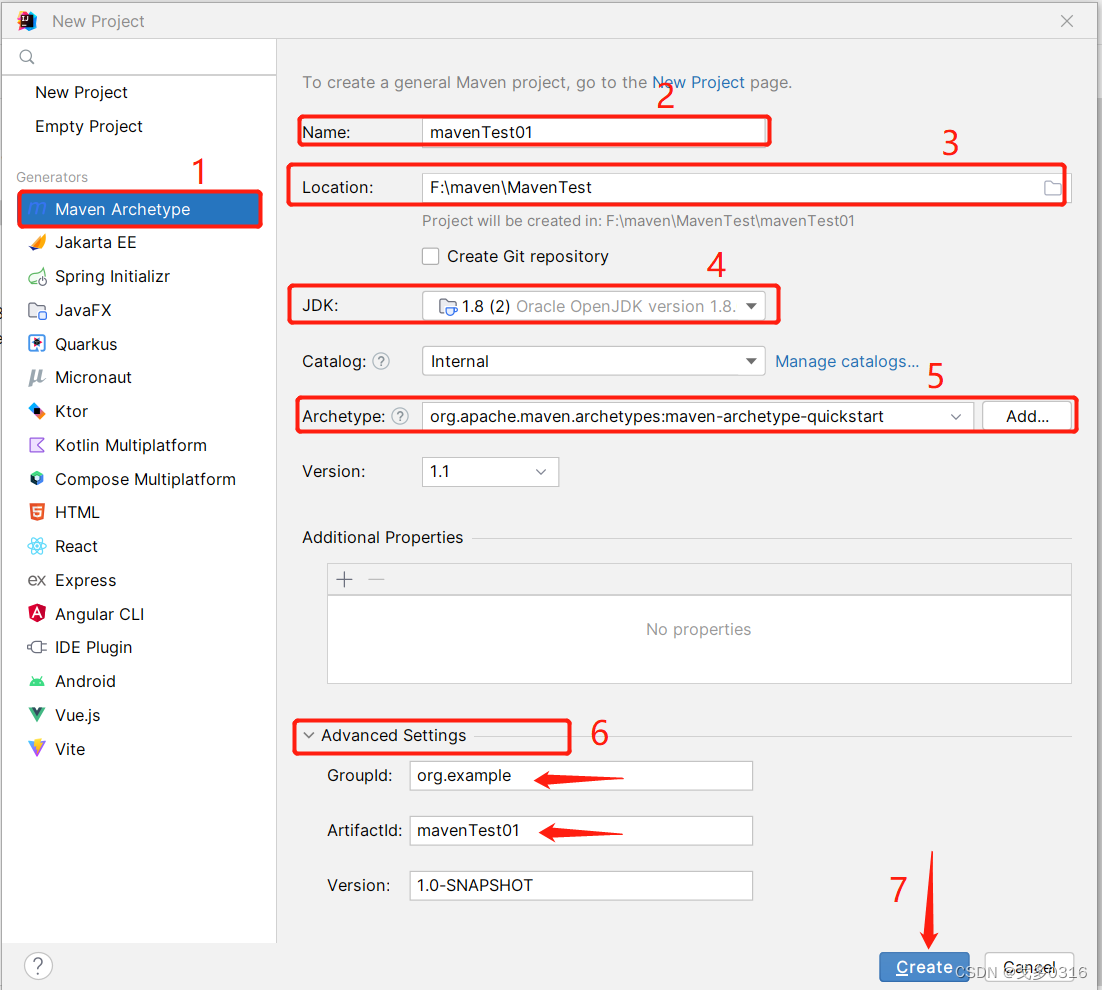Open the archetype Version 1.1 dropdown
The height and width of the screenshot is (990, 1102).
490,471
